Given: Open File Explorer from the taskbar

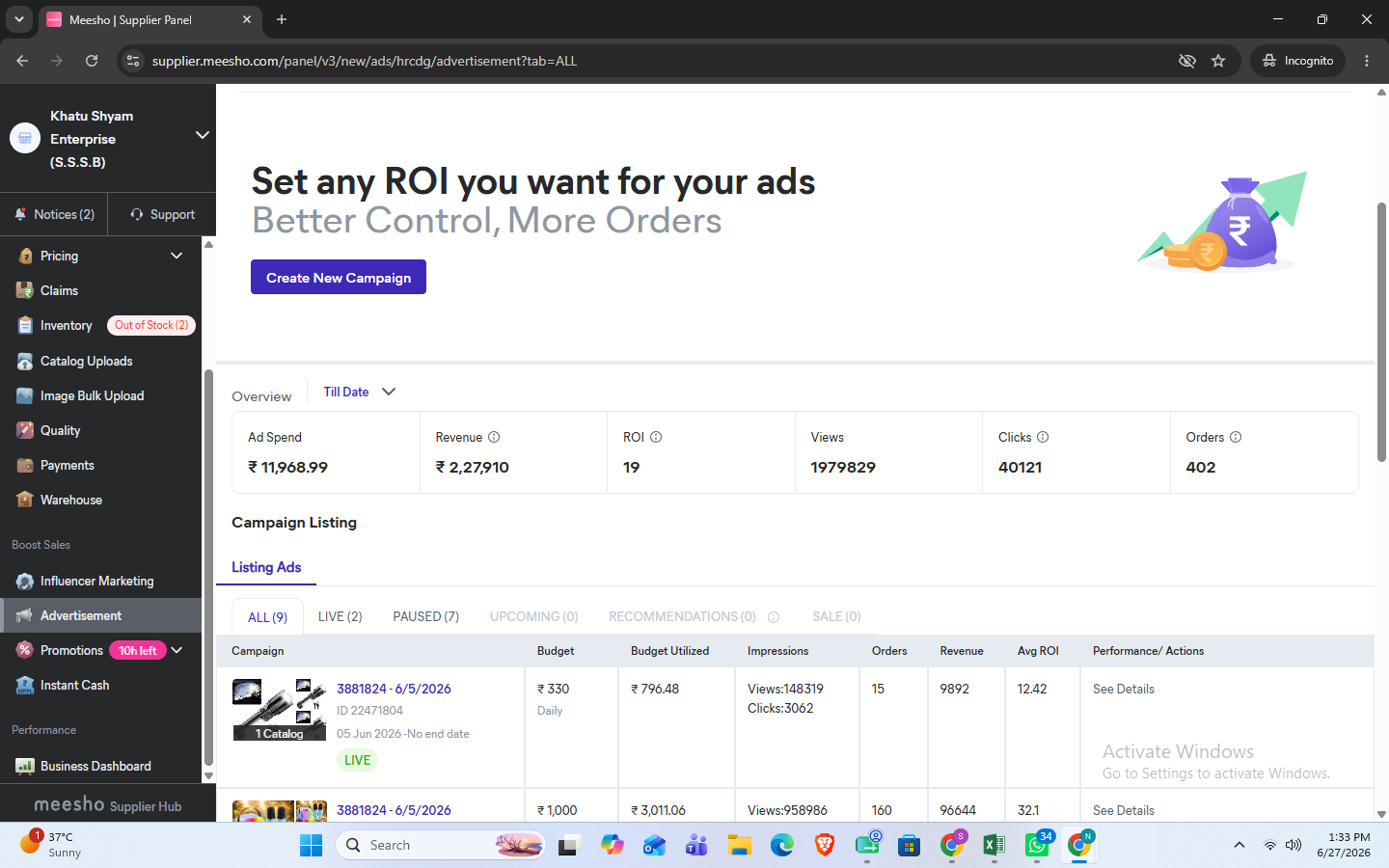Looking at the screenshot, I should click(740, 846).
